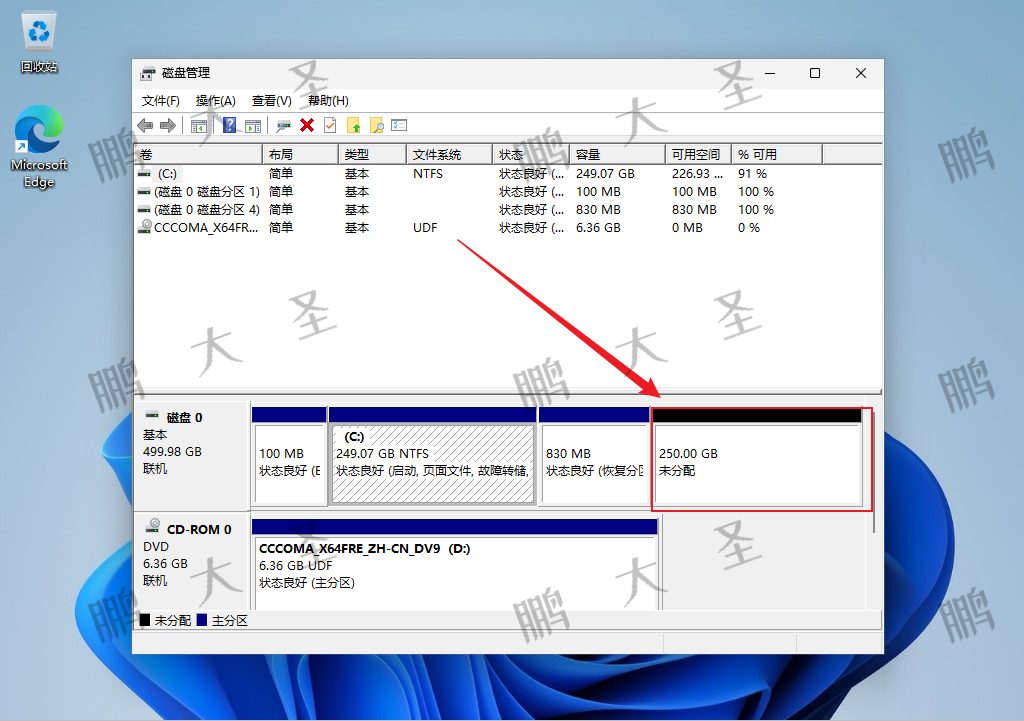The image size is (1024, 721).
Task: Sort by the 状态 column header
Action: coord(531,154)
